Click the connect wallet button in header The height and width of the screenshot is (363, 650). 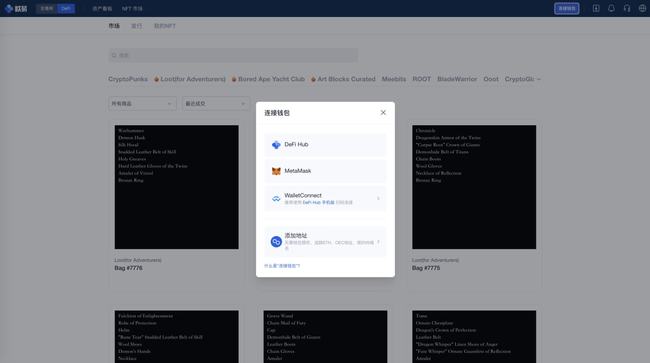[x=567, y=8]
